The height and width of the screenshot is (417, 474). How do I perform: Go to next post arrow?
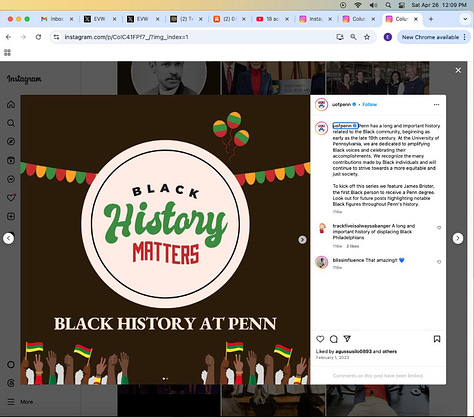(458, 238)
